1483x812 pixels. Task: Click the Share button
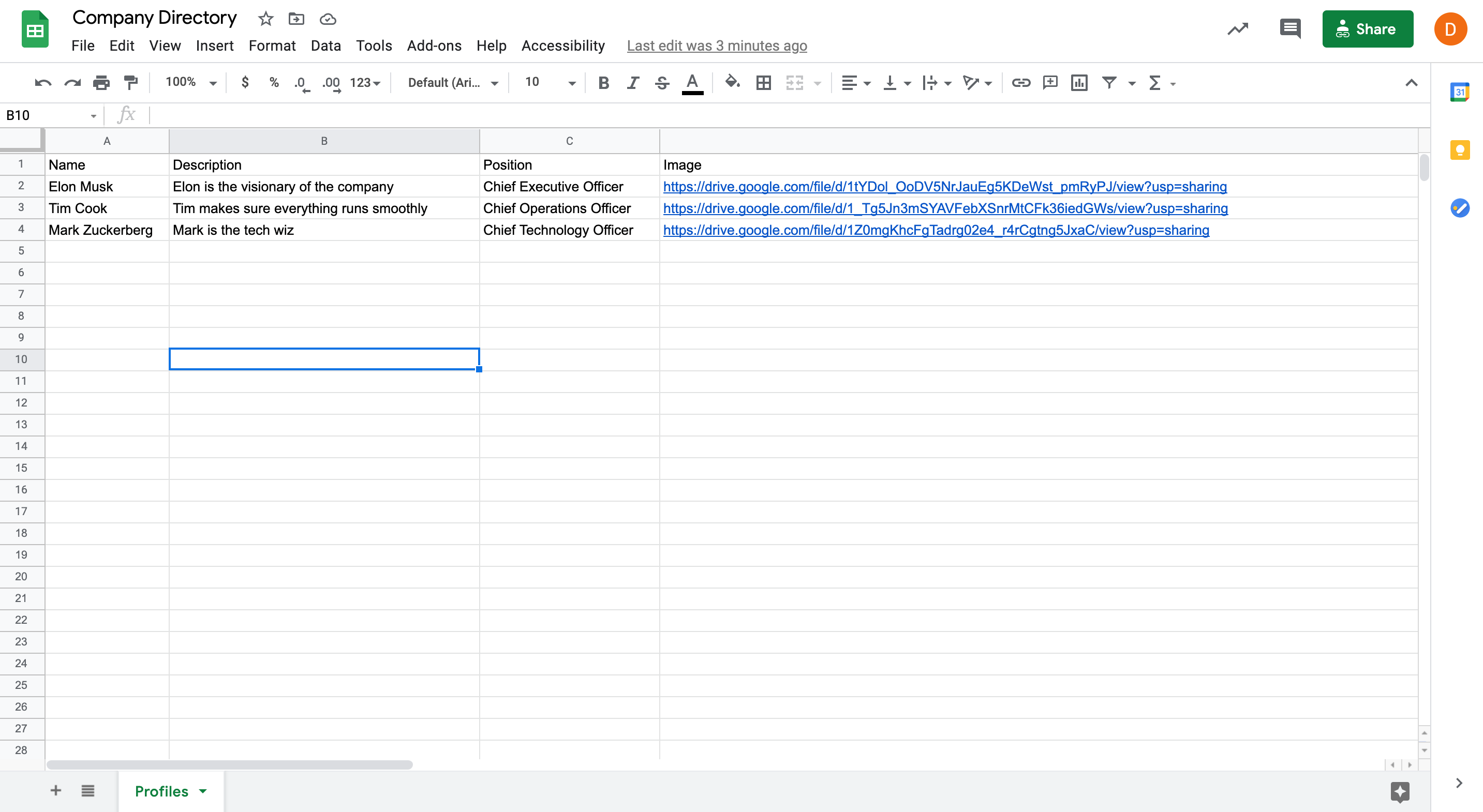point(1367,29)
